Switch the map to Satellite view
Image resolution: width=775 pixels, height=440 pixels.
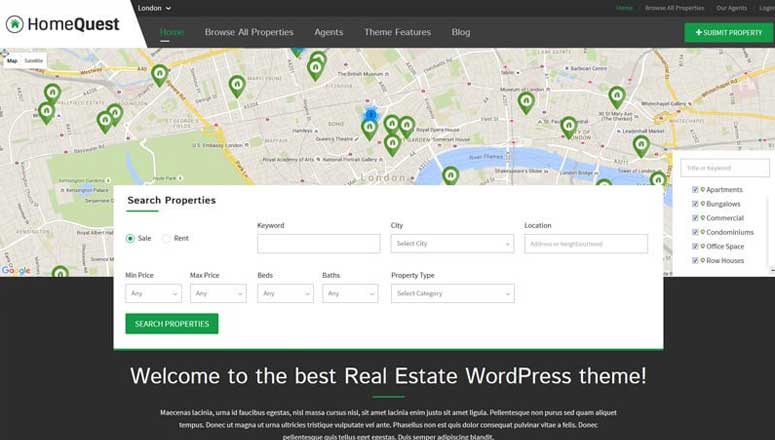(x=34, y=61)
